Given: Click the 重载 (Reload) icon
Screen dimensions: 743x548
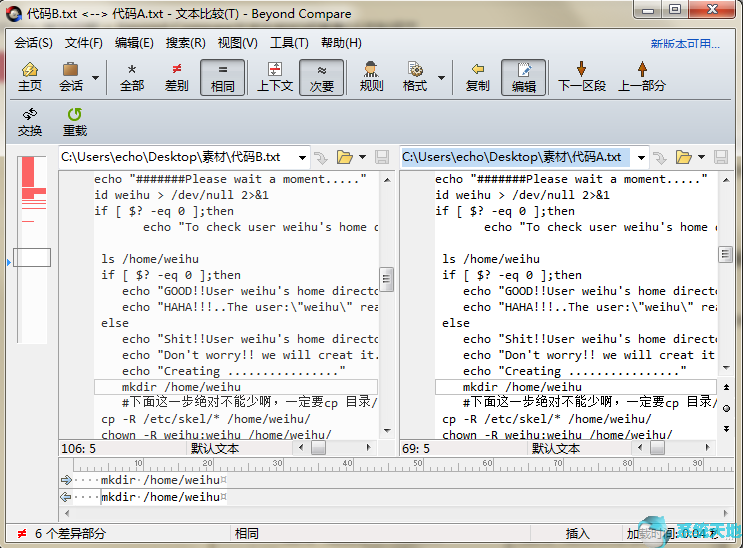Looking at the screenshot, I should pyautogui.click(x=75, y=122).
